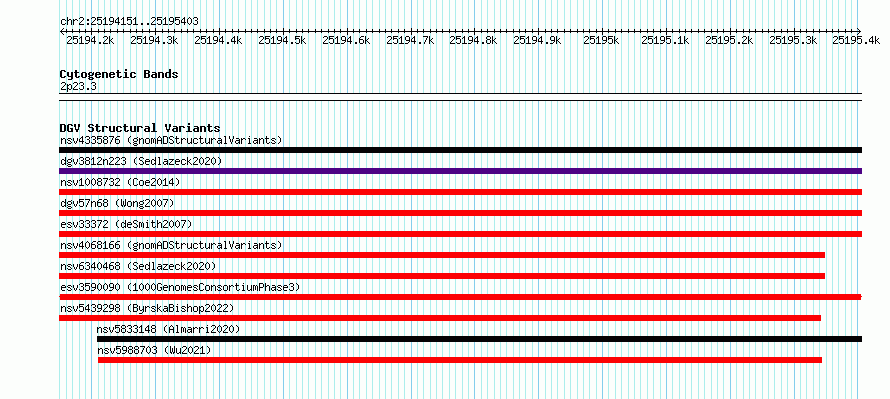Open nsv4068166 gnomADStructuralVariants label
The image size is (890, 399).
pyautogui.click(x=171, y=245)
